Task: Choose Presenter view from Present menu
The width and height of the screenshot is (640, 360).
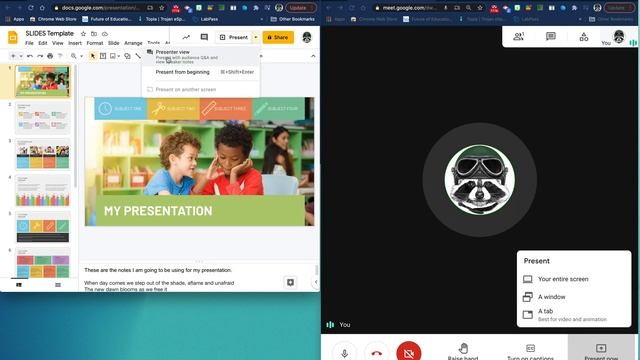Action: tap(201, 57)
